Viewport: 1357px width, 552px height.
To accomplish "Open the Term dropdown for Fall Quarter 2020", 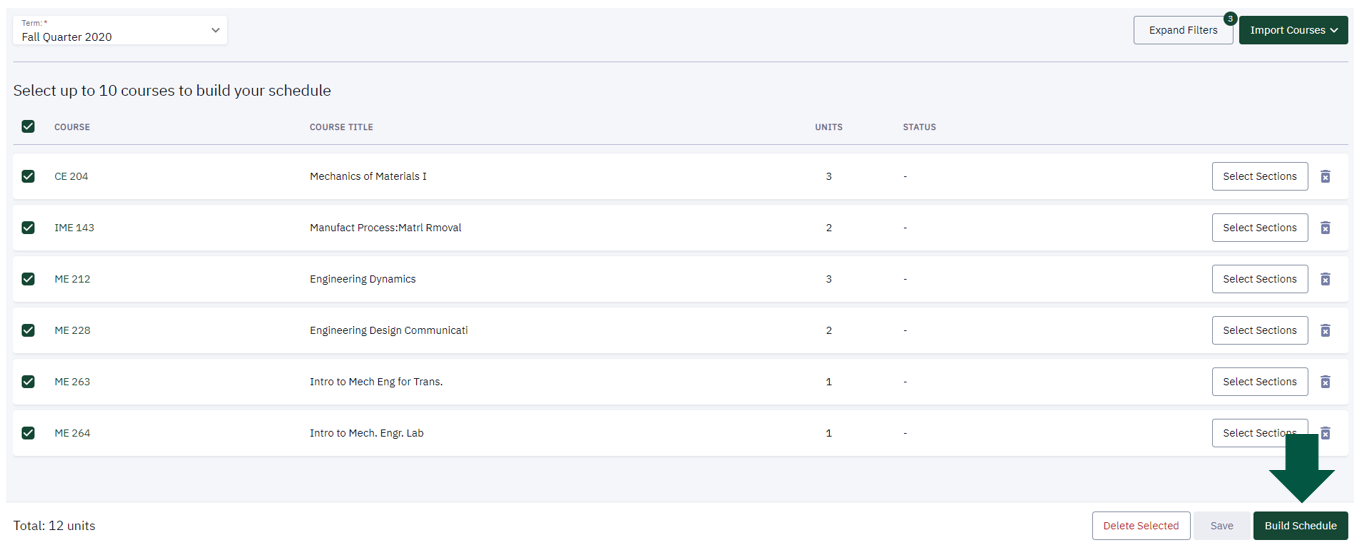I will coord(120,31).
